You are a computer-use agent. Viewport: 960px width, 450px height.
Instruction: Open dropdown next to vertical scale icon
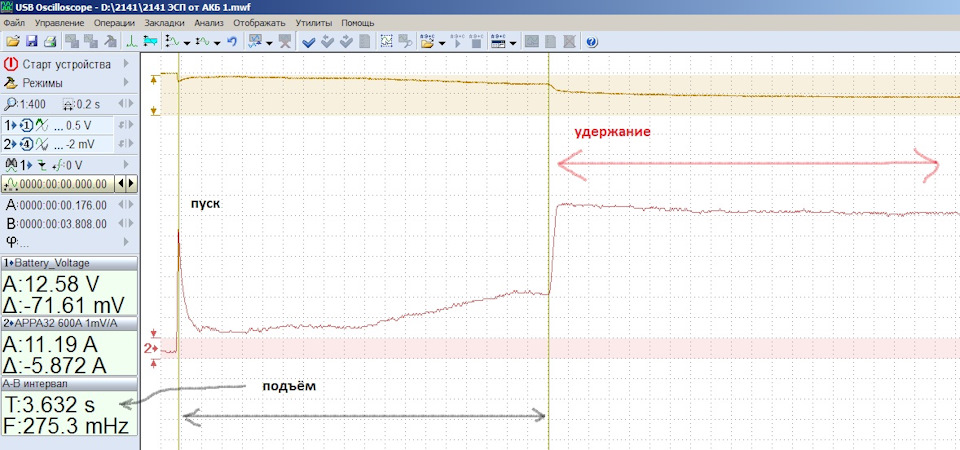pyautogui.click(x=187, y=43)
